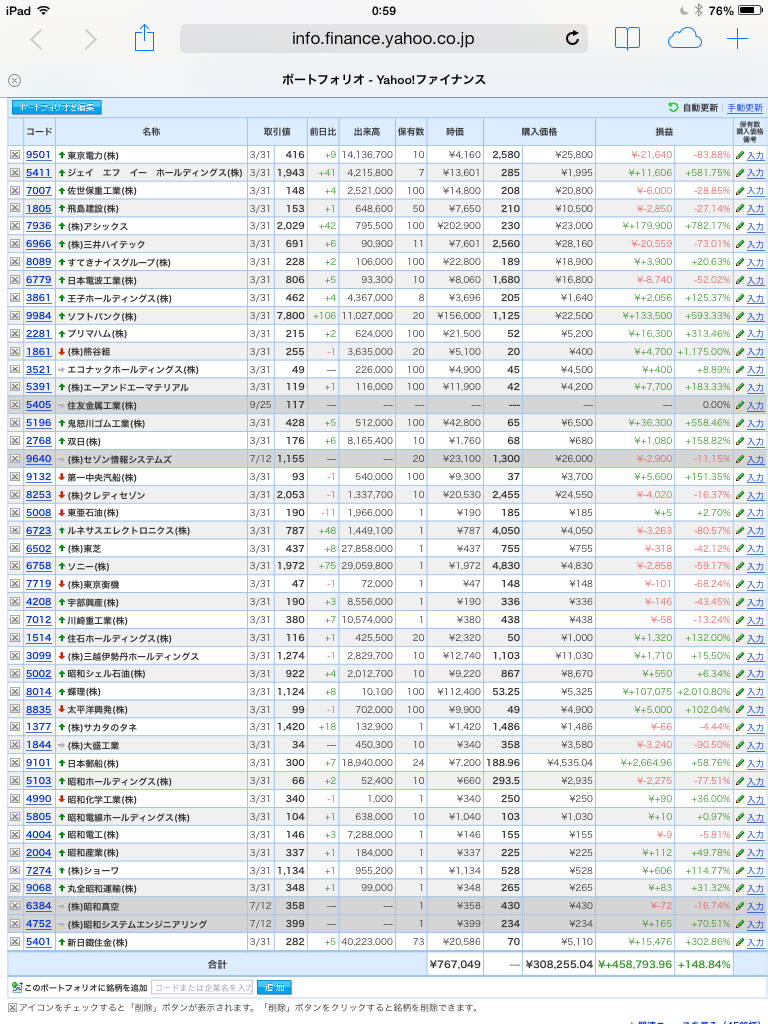Image resolution: width=768 pixels, height=1024 pixels.
Task: Click the 購入価格 column header
Action: [x=539, y=132]
